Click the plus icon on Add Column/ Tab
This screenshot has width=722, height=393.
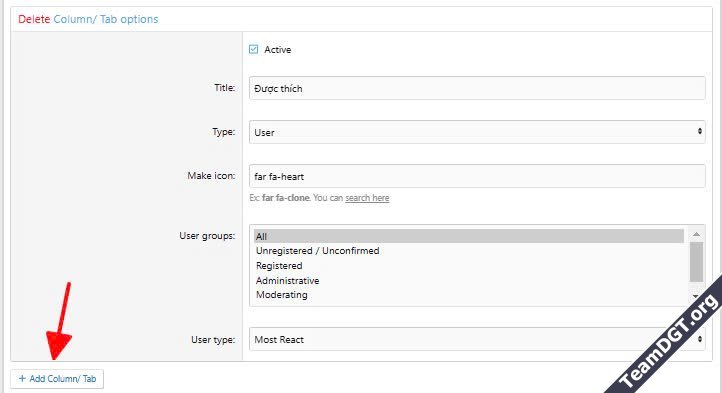[x=22, y=379]
